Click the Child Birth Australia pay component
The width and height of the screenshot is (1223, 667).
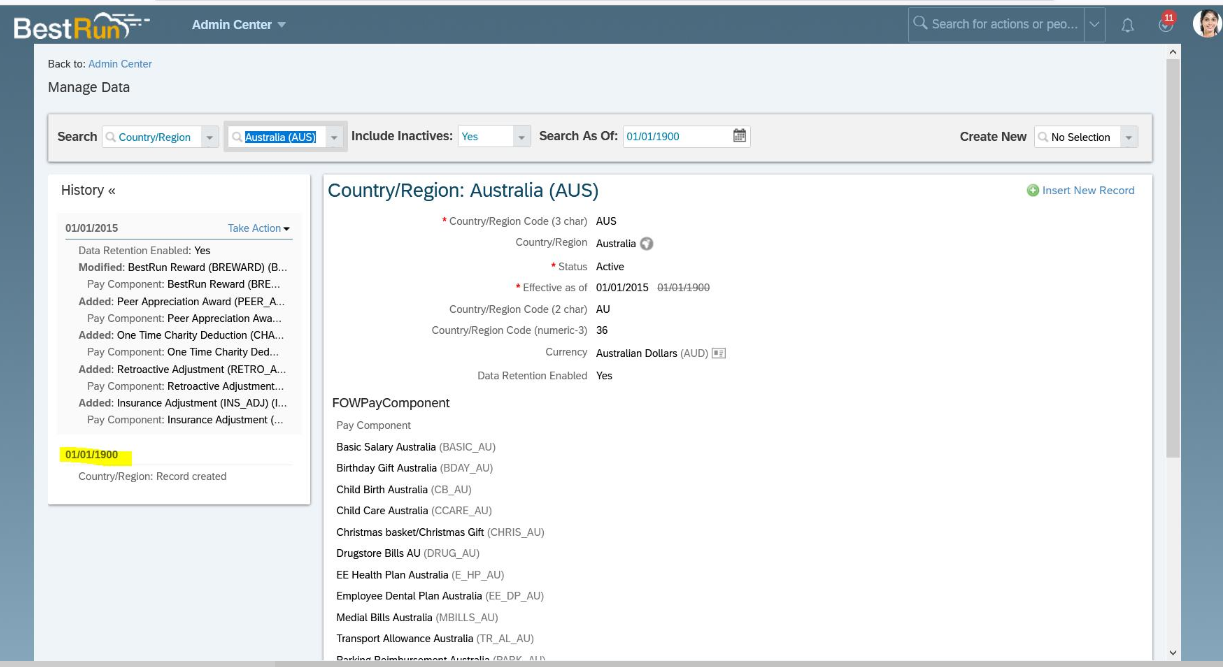click(404, 489)
